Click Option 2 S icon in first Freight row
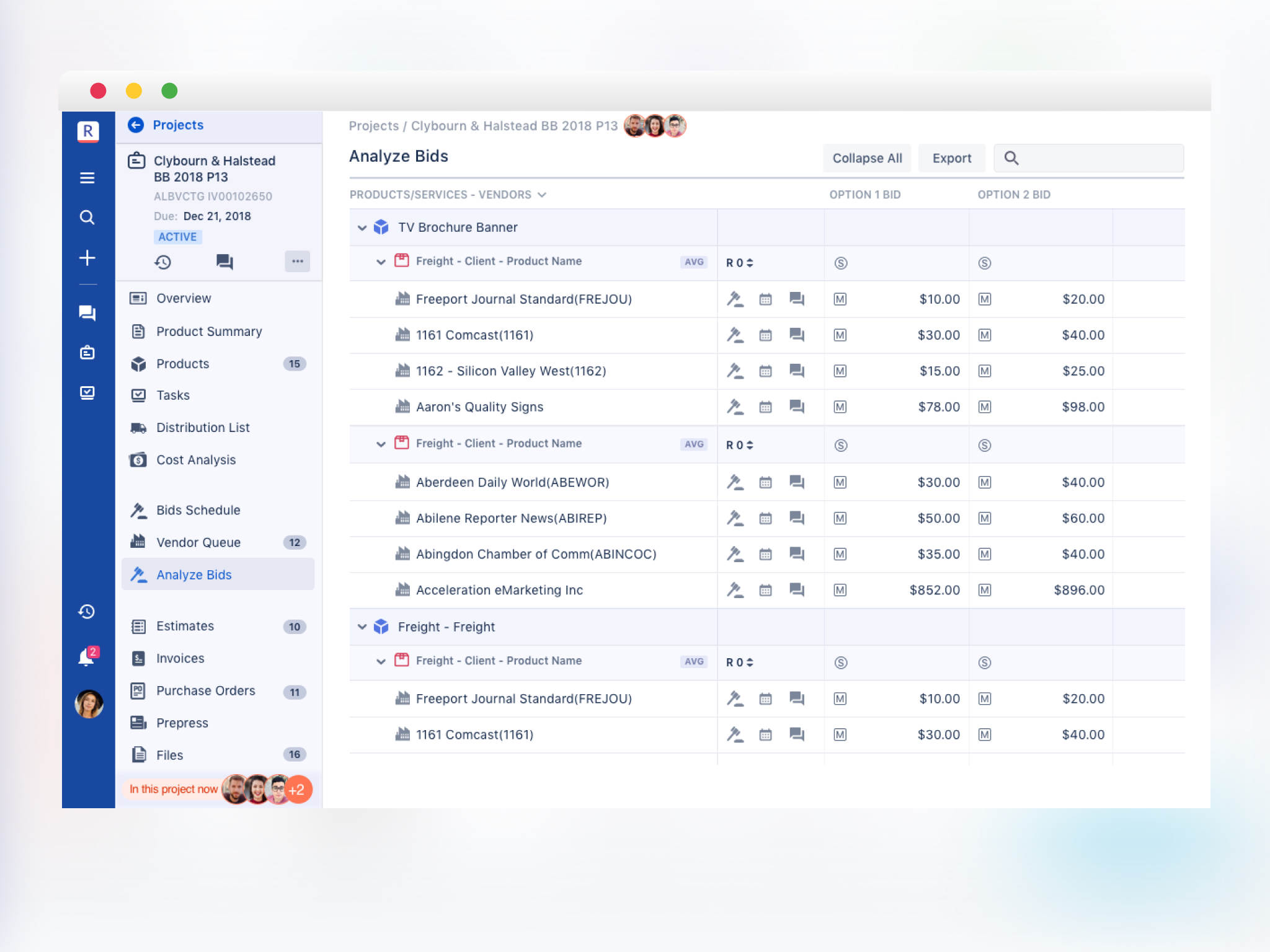 coord(985,263)
